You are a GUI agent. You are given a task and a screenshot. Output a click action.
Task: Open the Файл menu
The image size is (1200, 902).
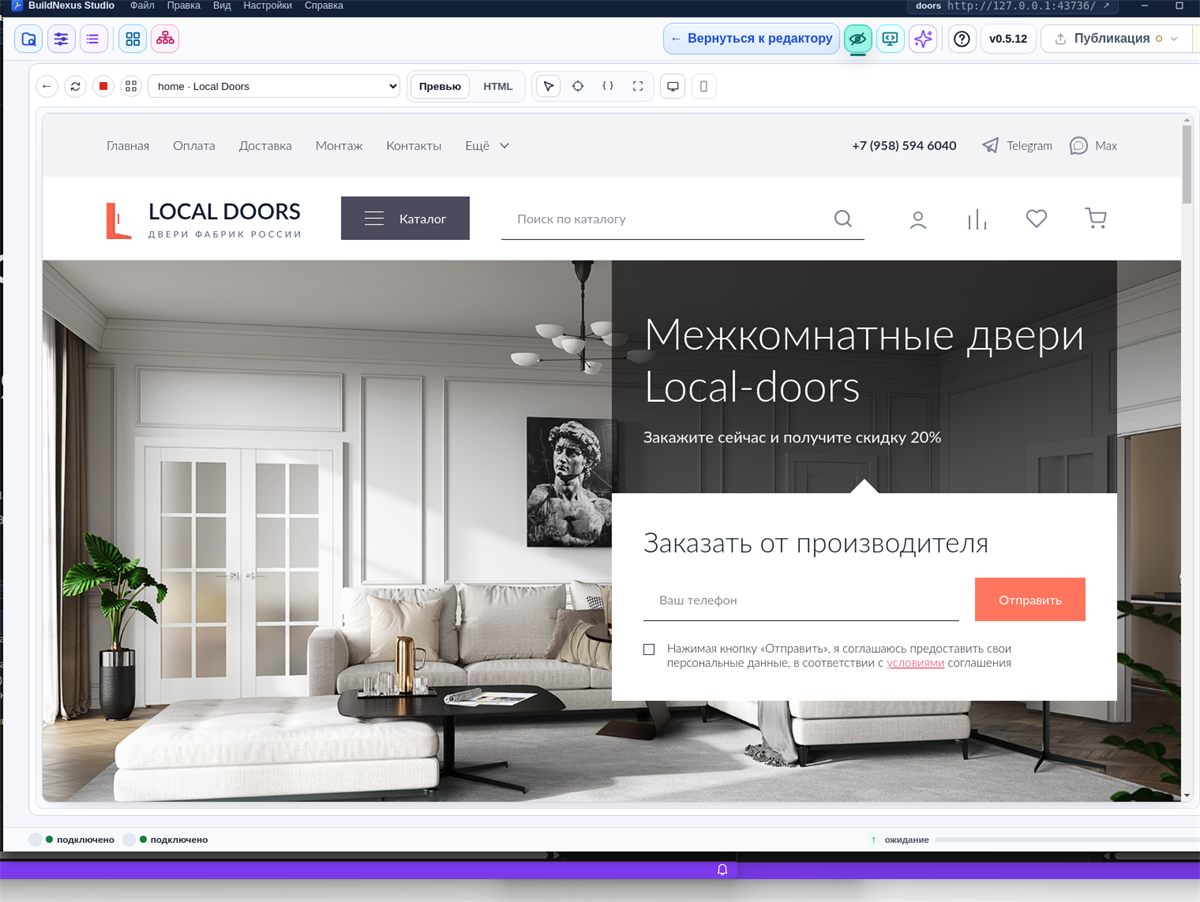tap(142, 6)
